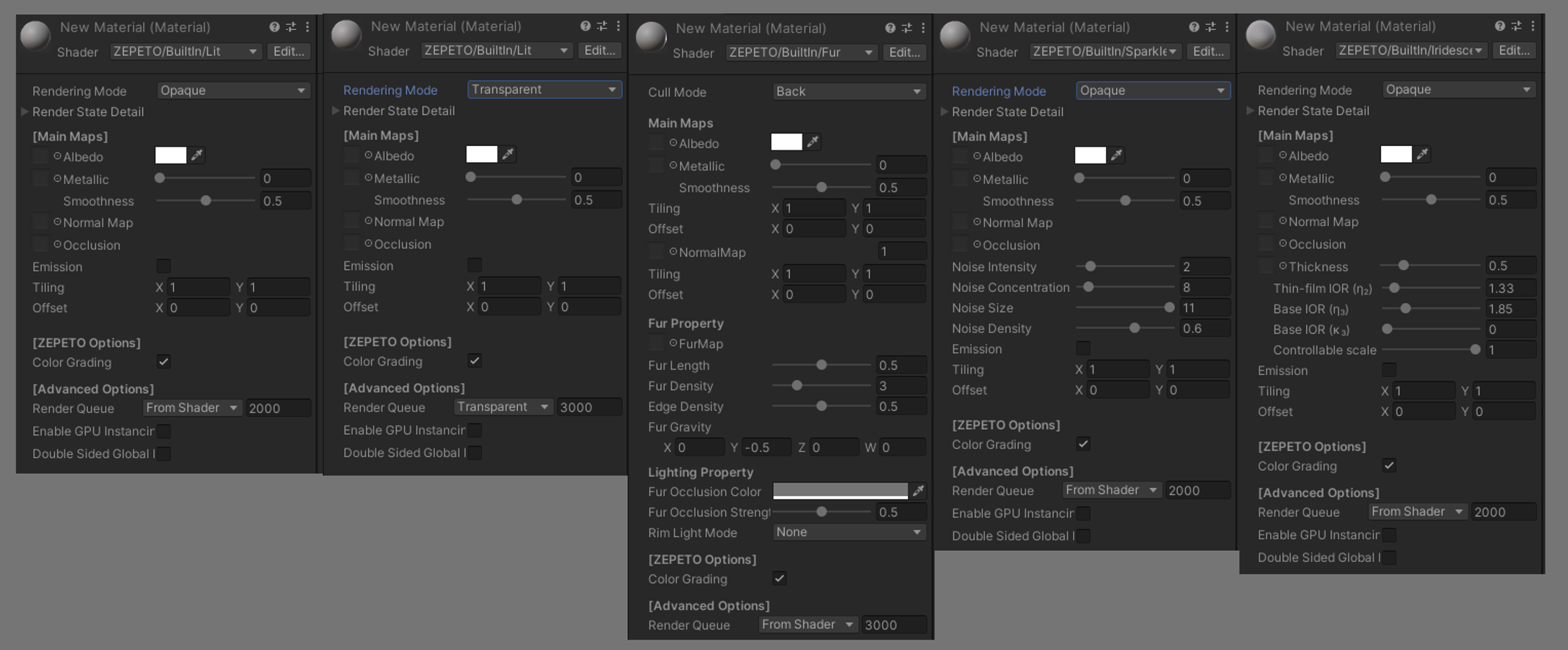Open presets icon in the Fur material header
The image size is (1568, 650).
907,28
